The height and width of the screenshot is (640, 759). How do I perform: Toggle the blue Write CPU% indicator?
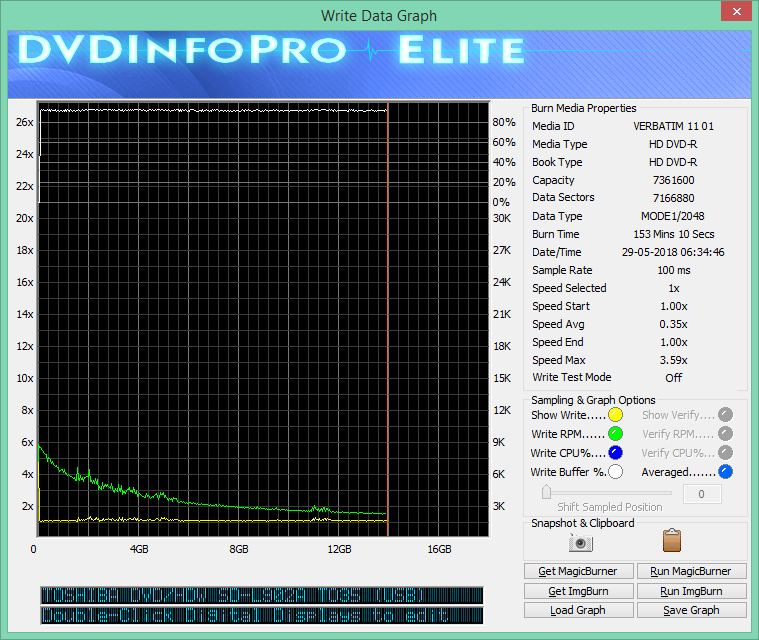pyautogui.click(x=615, y=453)
